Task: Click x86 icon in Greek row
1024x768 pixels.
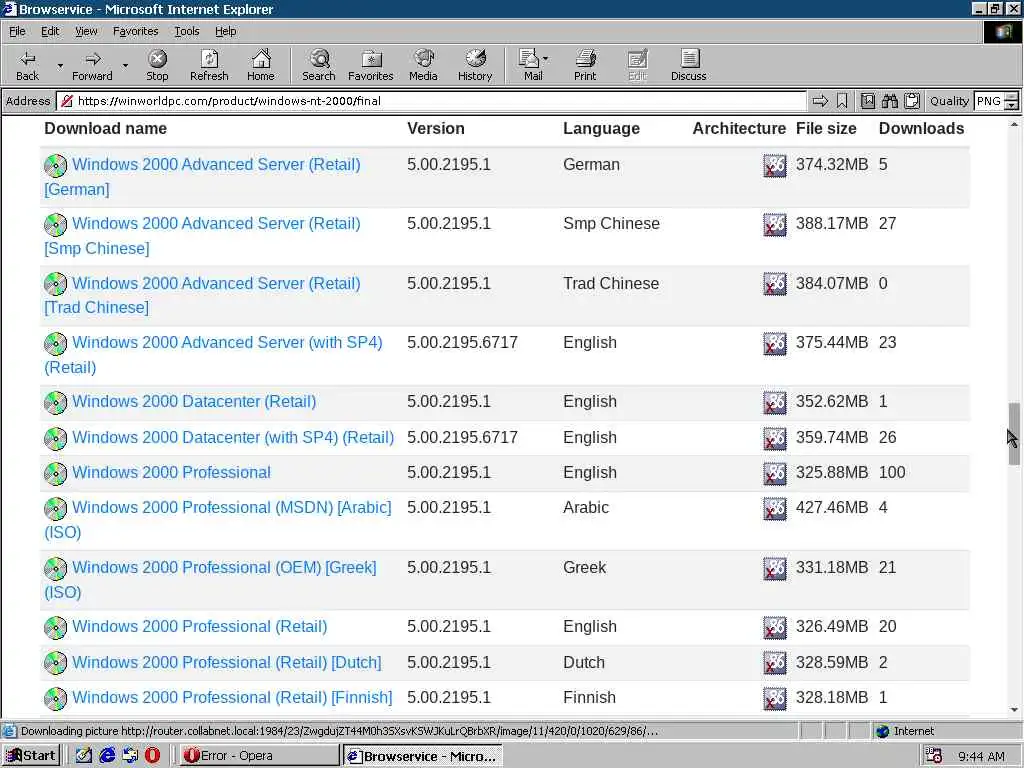Action: (x=775, y=569)
